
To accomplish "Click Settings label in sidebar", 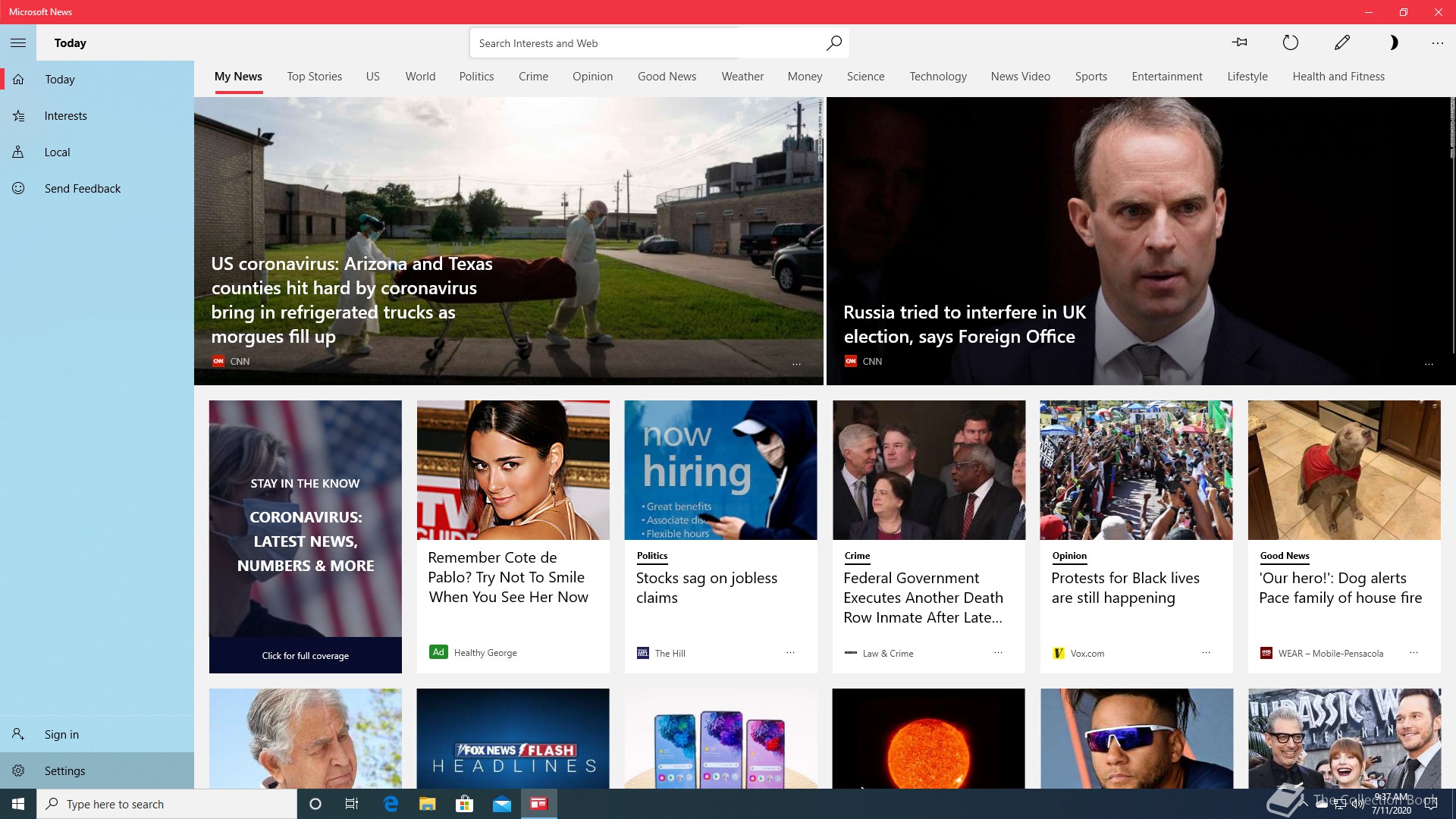I will coord(64,770).
